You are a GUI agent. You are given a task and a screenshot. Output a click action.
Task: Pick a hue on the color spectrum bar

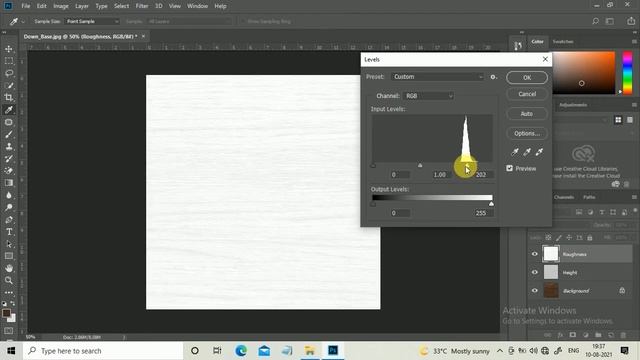click(627, 73)
